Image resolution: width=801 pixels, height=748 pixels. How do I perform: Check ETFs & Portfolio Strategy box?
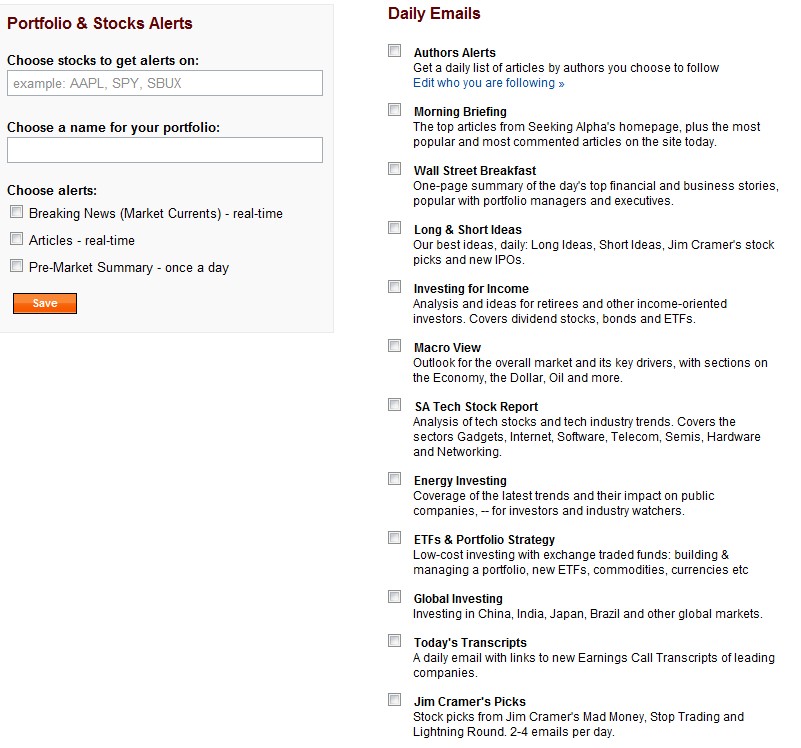tap(395, 538)
